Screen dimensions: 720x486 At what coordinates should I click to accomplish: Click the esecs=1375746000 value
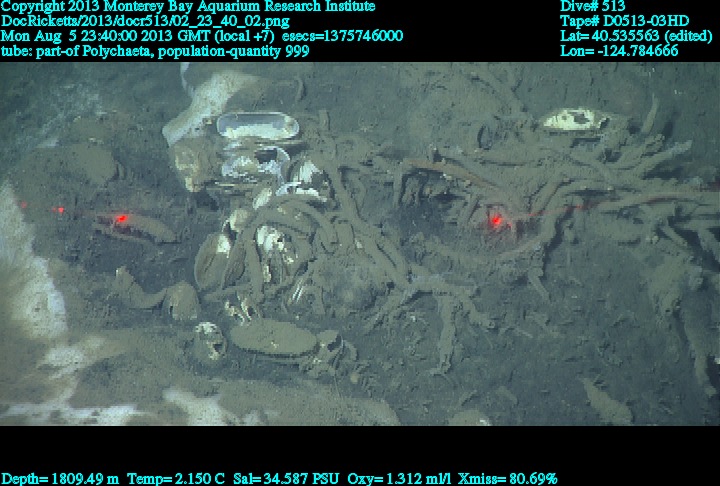(343, 36)
